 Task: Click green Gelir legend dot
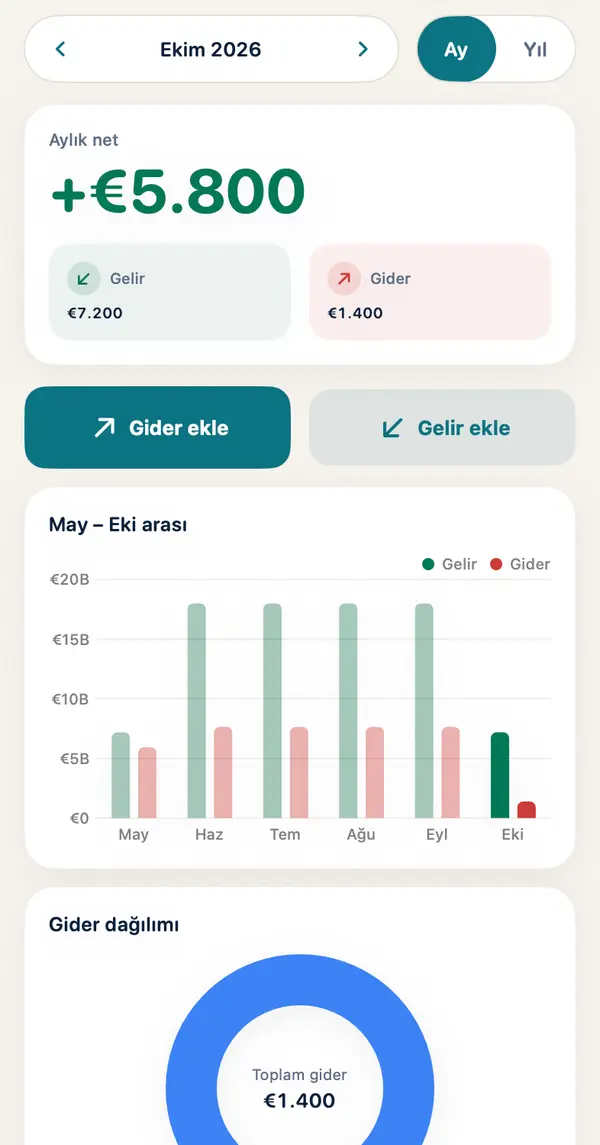[428, 564]
